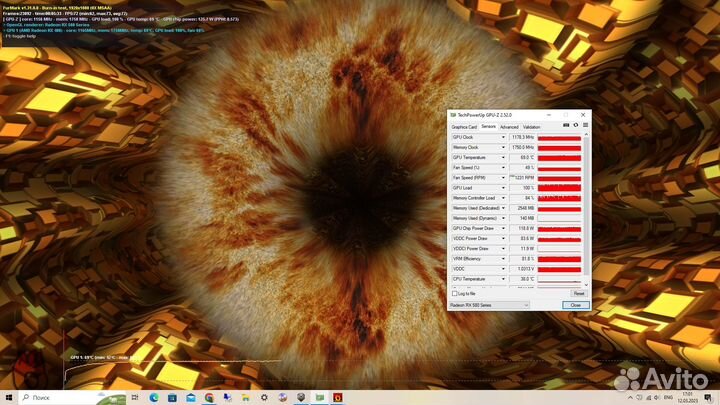
Task: Click the VRM Efficiency value
Action: [x=522, y=259]
